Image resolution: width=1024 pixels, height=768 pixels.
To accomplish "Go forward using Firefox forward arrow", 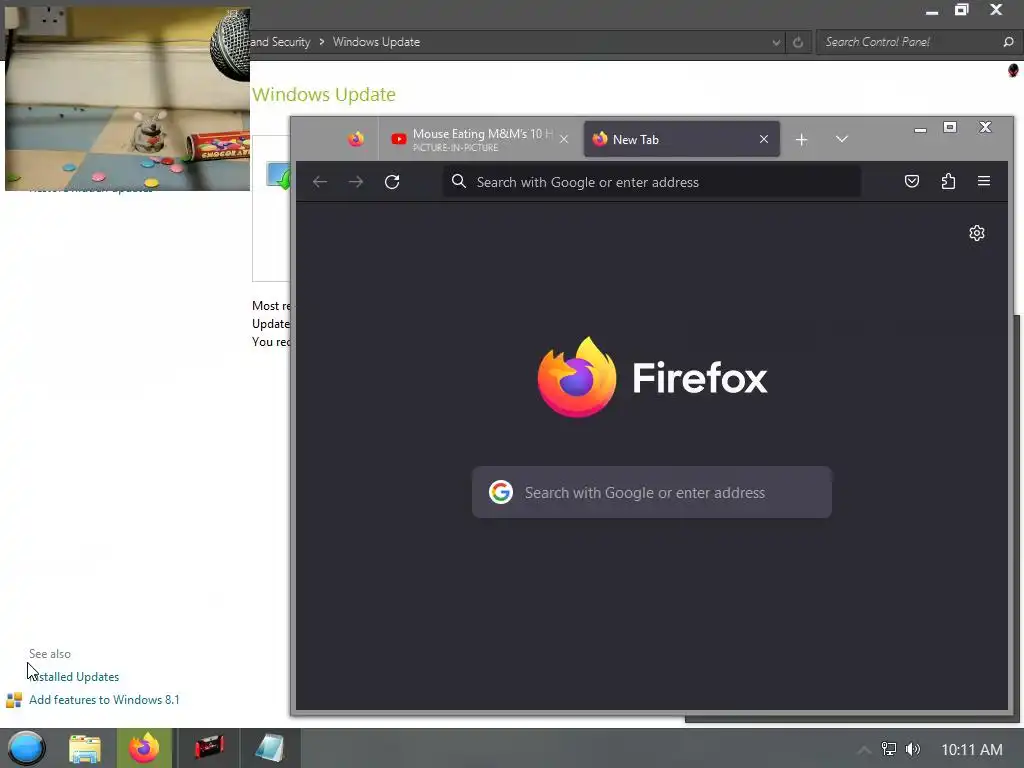I will coord(356,182).
